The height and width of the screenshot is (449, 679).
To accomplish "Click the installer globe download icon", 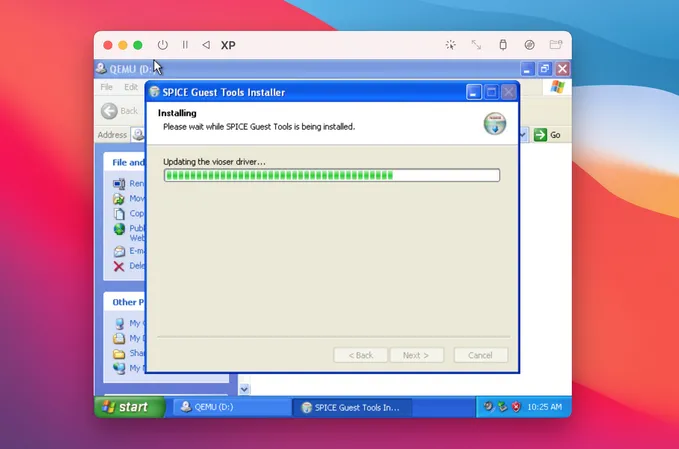I will (x=495, y=123).
